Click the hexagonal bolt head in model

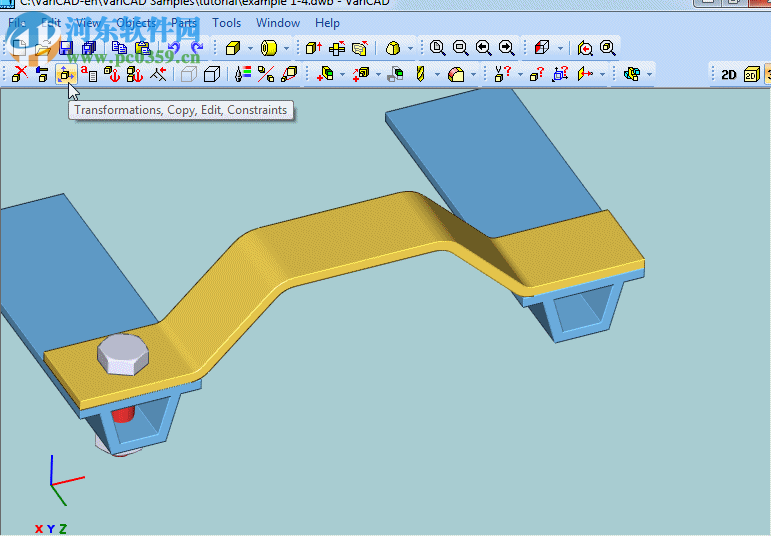(x=123, y=355)
